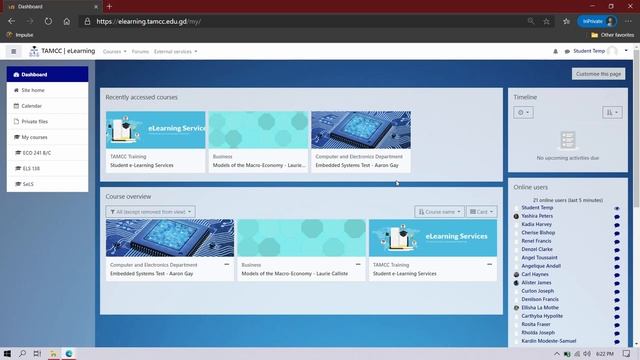Open Windows taskbar search
640x360 pixels.
(22, 353)
